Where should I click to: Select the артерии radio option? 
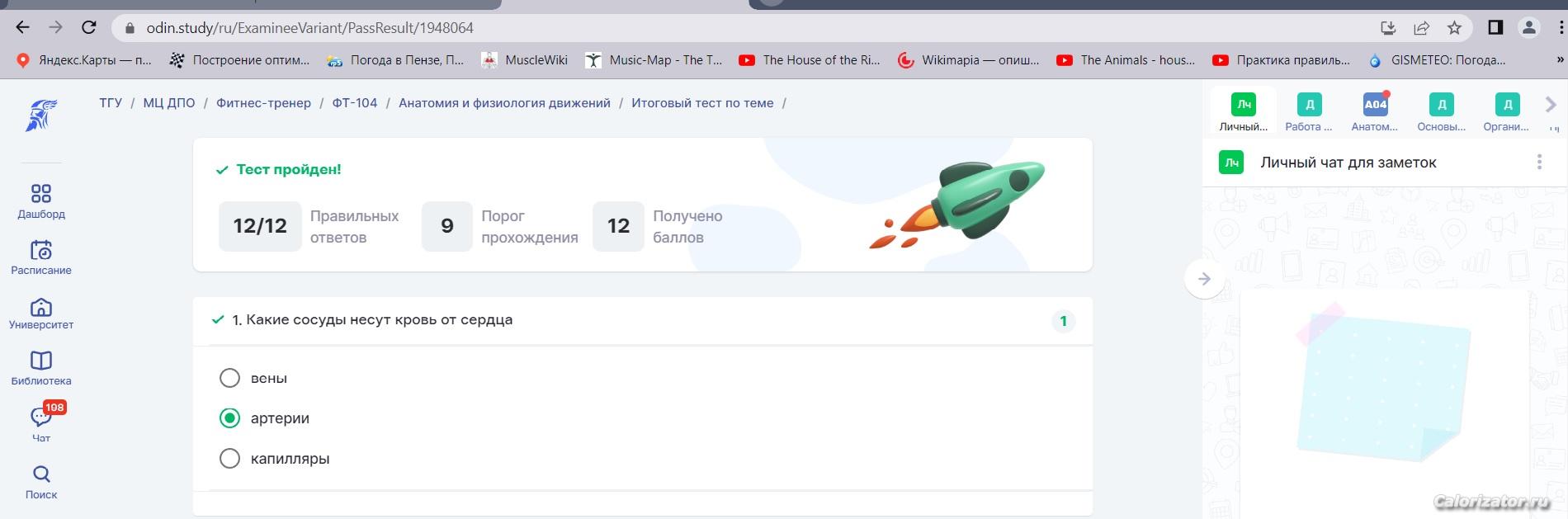tap(229, 418)
